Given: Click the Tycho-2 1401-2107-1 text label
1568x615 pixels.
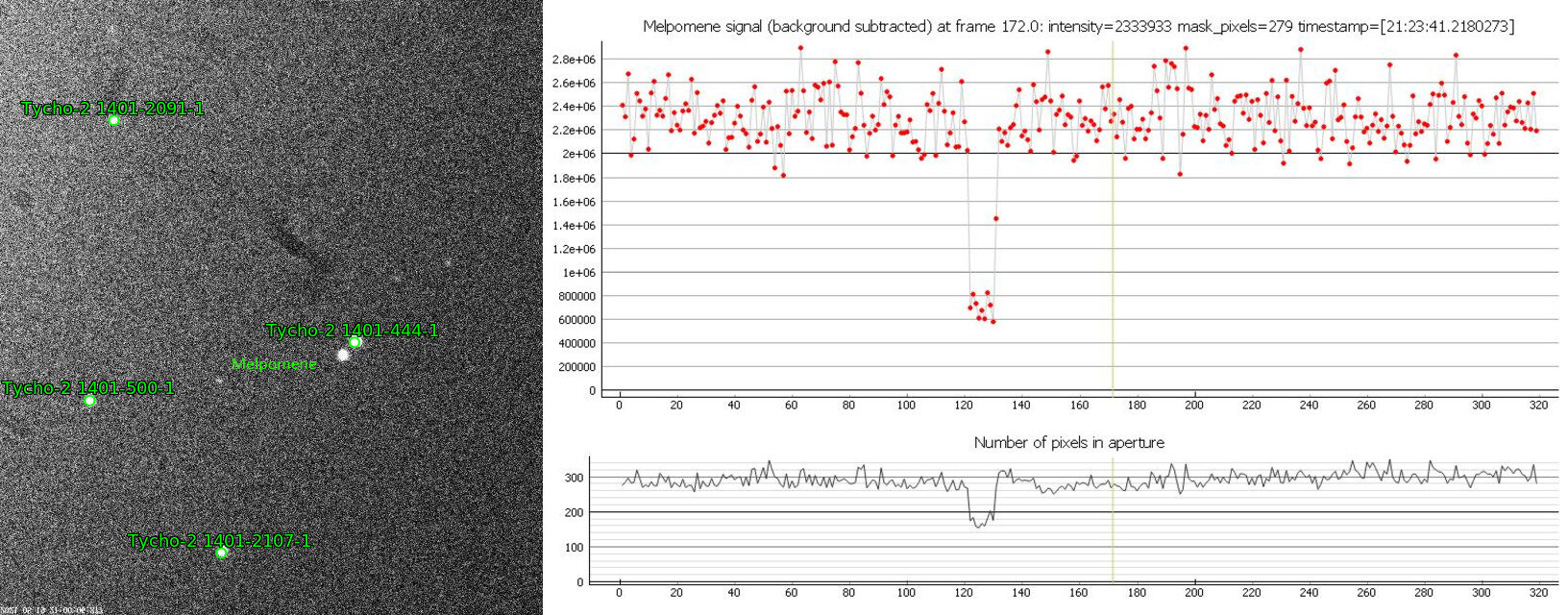Looking at the screenshot, I should coord(219,541).
